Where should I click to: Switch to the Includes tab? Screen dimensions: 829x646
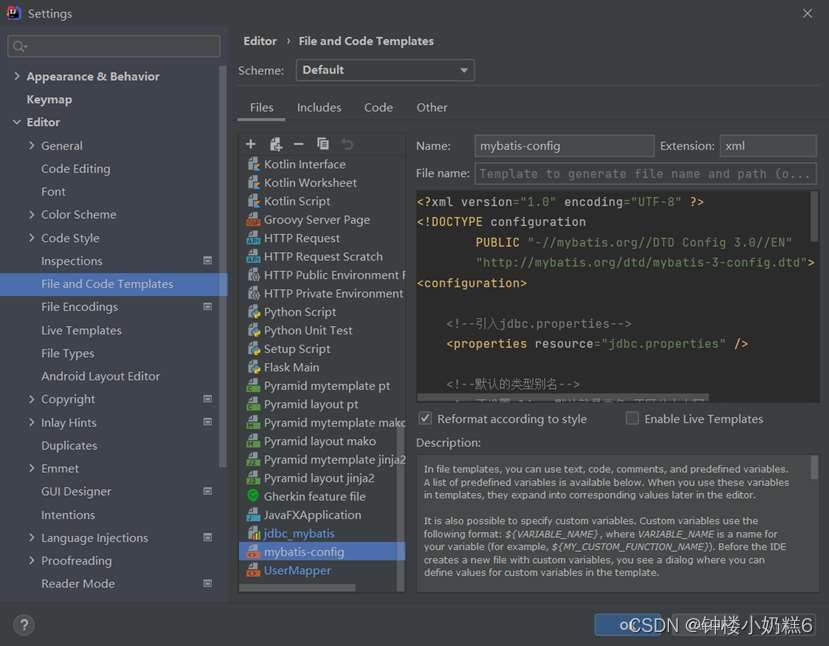click(319, 108)
